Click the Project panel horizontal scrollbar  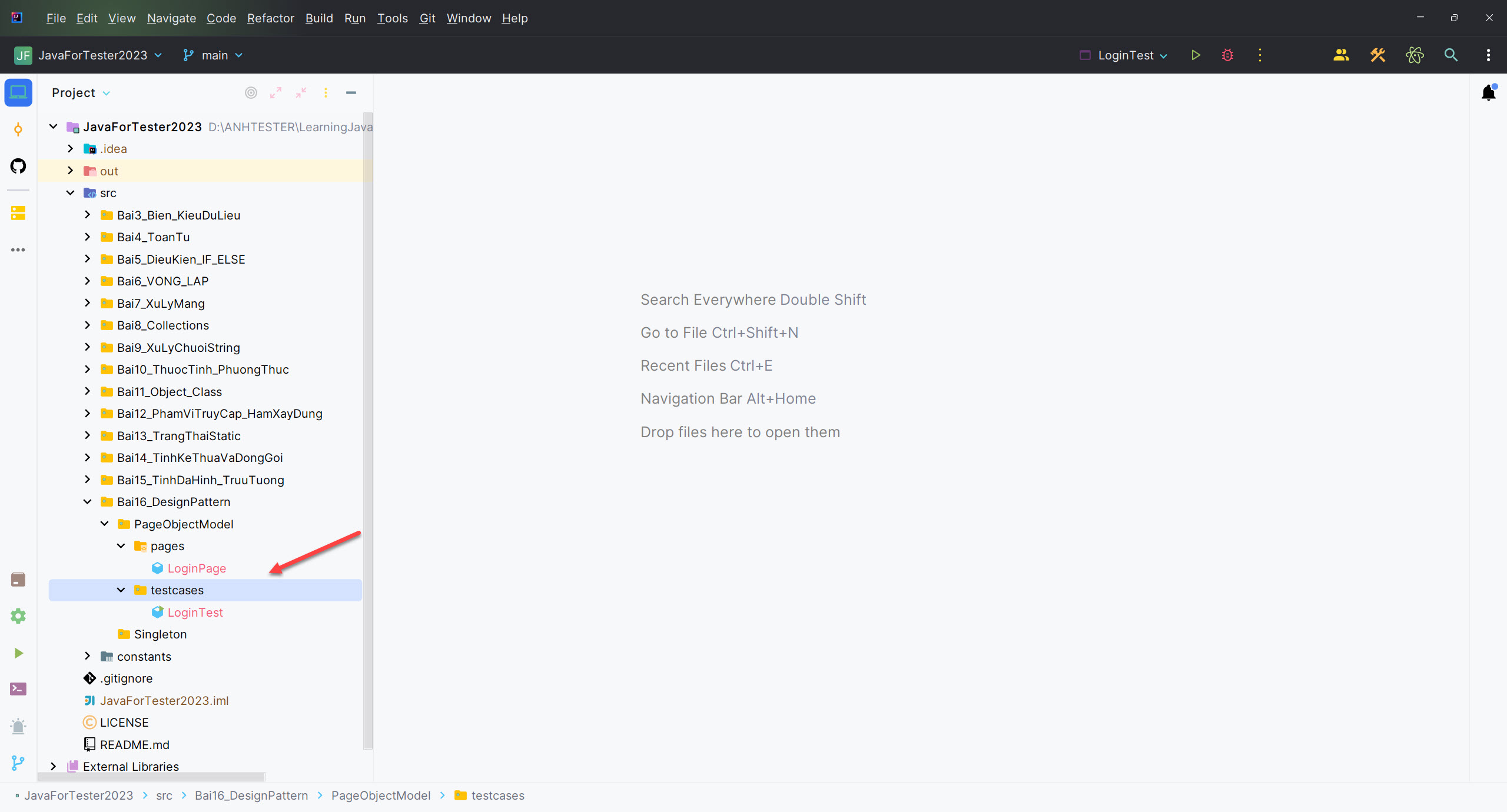tap(151, 777)
